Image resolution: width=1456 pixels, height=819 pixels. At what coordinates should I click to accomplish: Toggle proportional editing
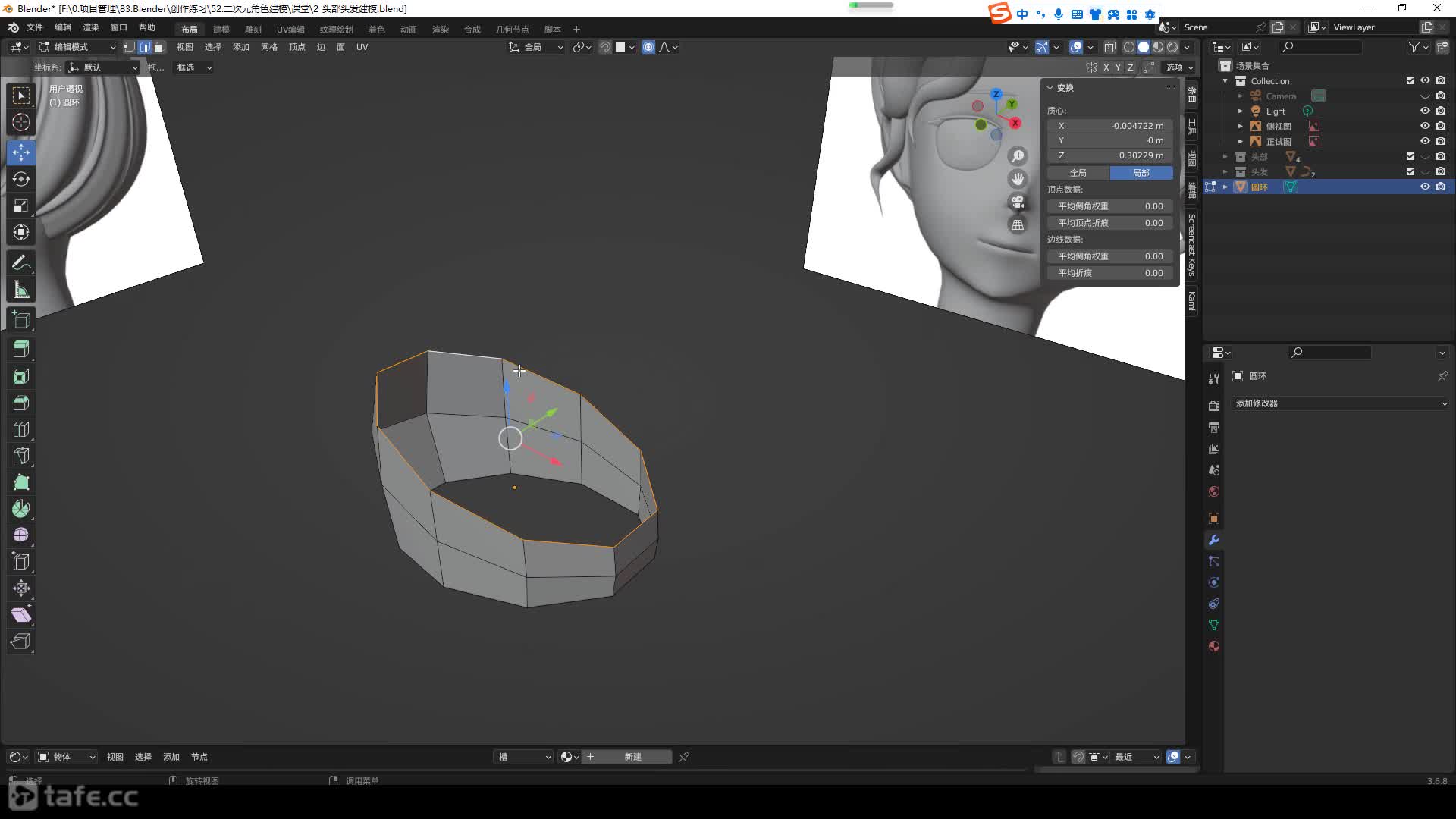pos(648,47)
